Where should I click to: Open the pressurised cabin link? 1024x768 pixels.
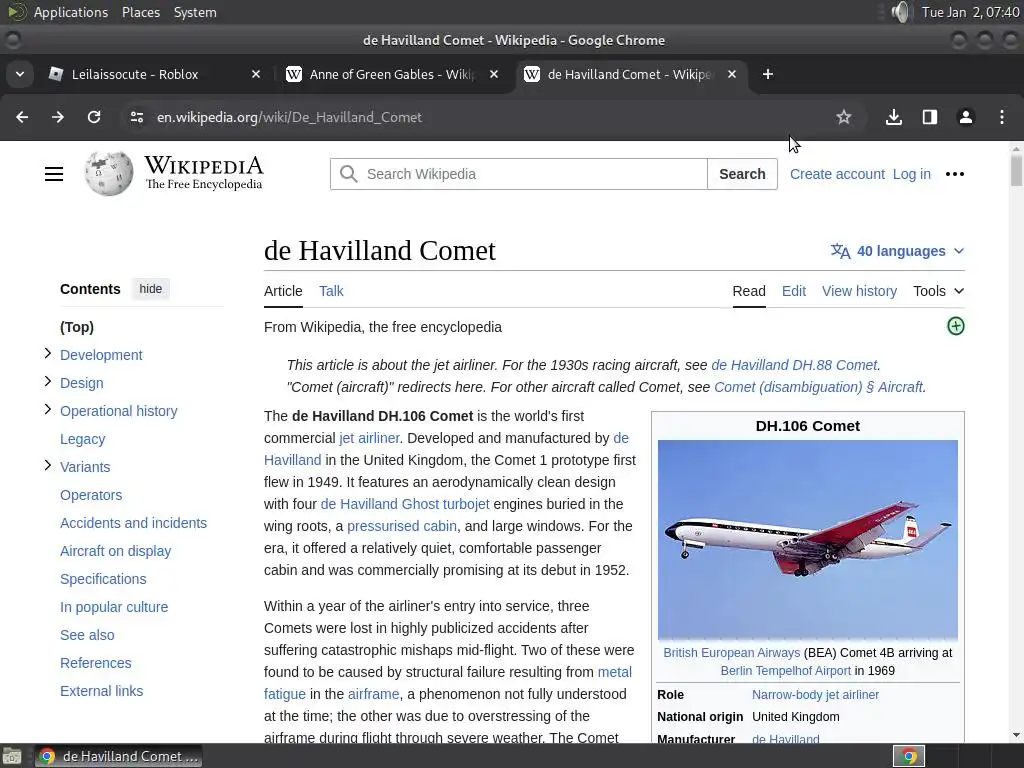402,526
